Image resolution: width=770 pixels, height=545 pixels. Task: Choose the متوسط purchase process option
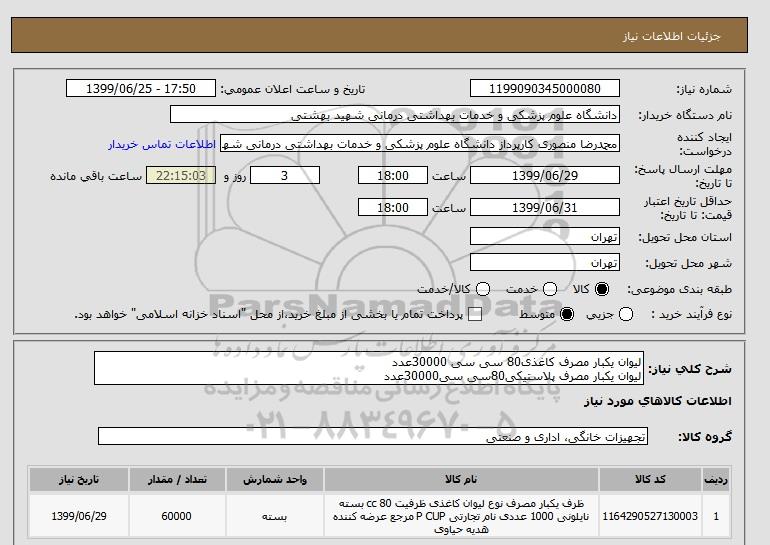[x=567, y=314]
